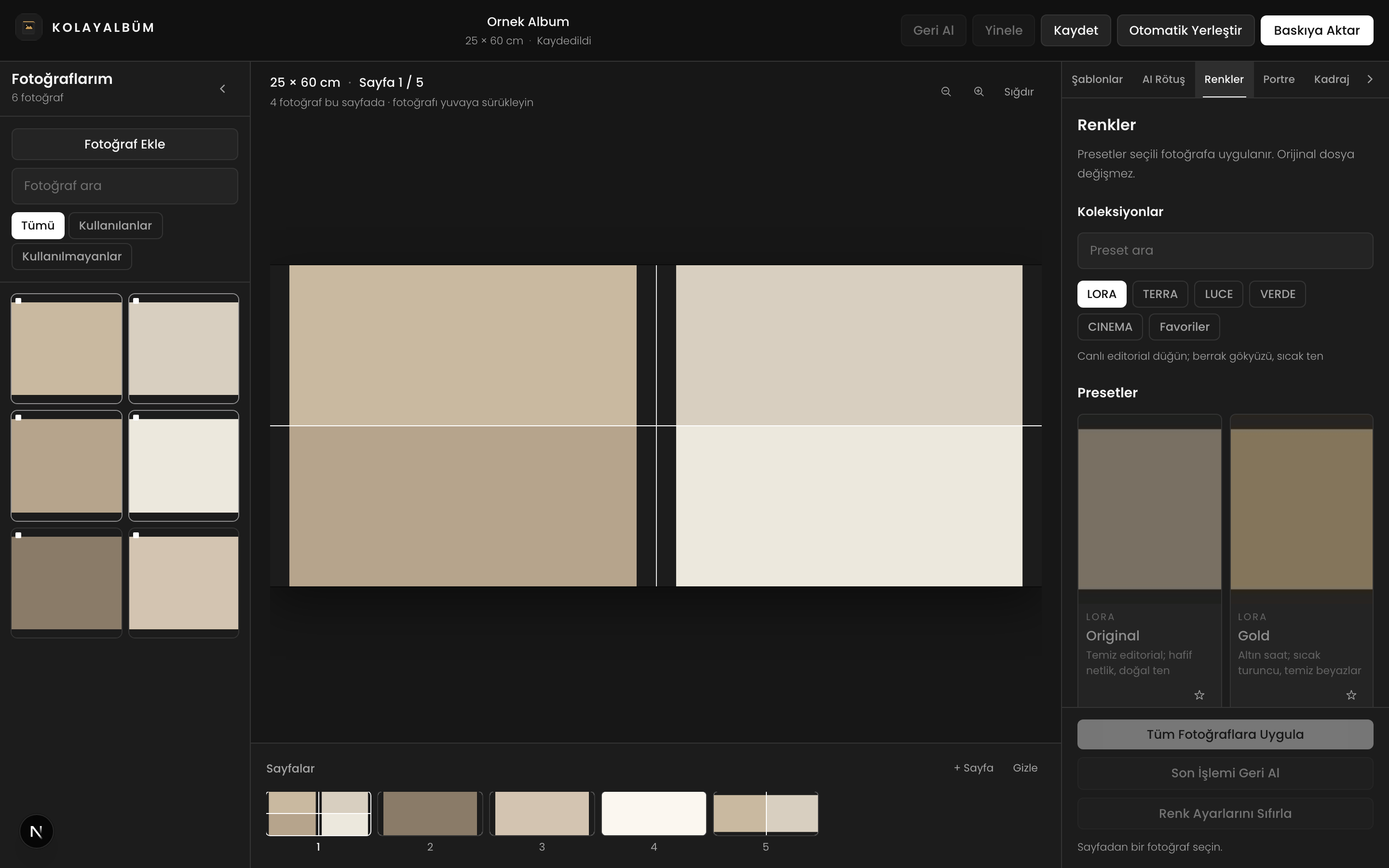The height and width of the screenshot is (868, 1389).
Task: Open the Portre tab
Action: click(1279, 79)
